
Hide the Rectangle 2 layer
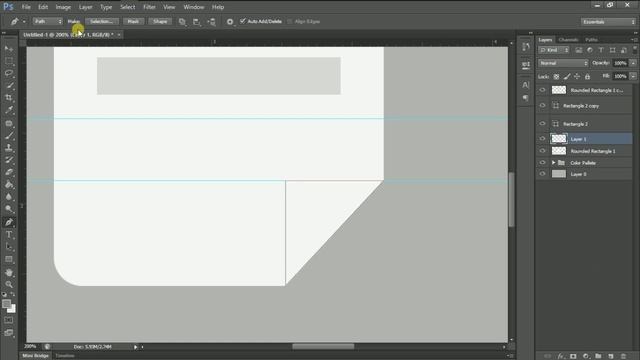click(542, 124)
